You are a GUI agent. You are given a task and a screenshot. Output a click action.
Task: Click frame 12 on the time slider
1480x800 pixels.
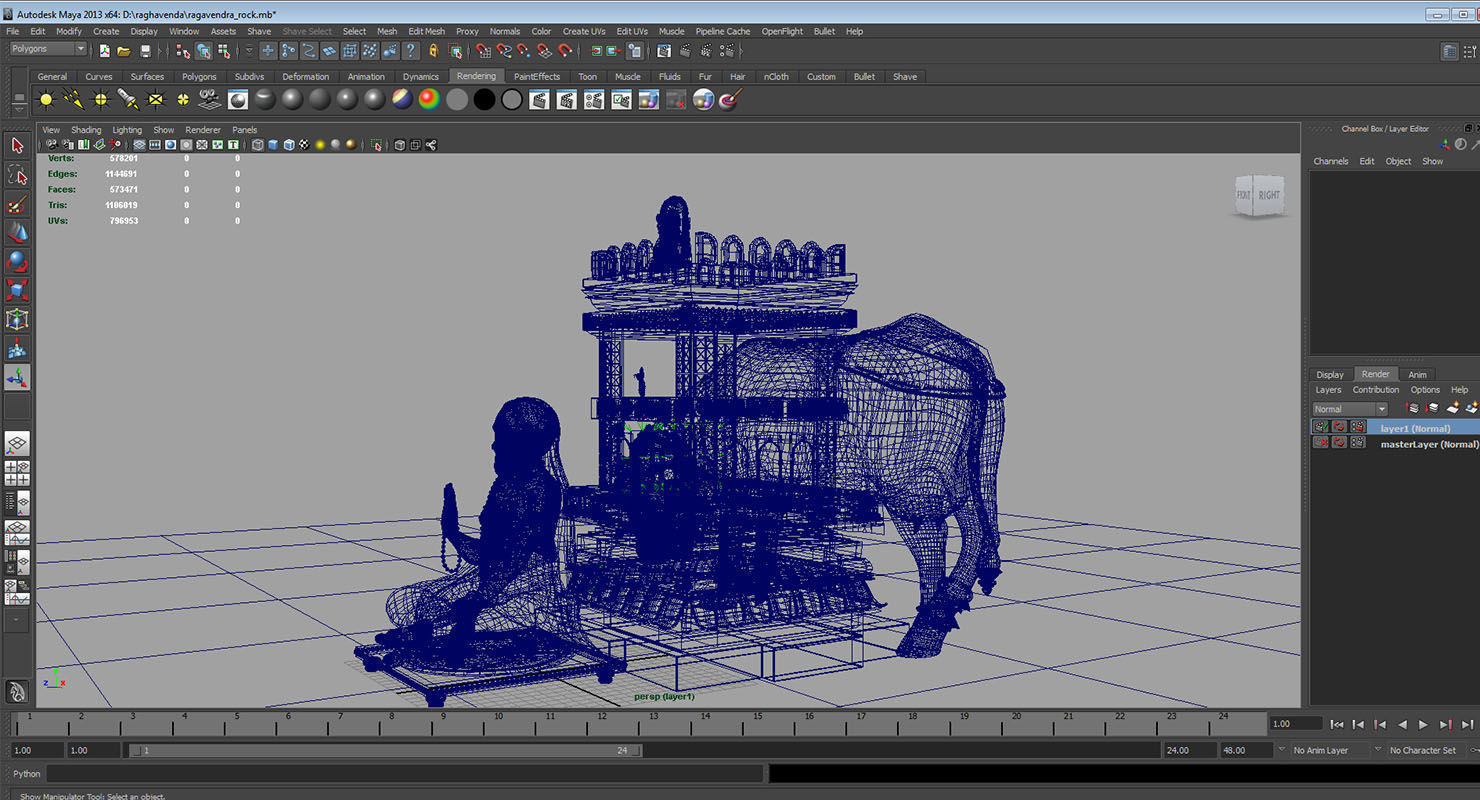click(601, 724)
